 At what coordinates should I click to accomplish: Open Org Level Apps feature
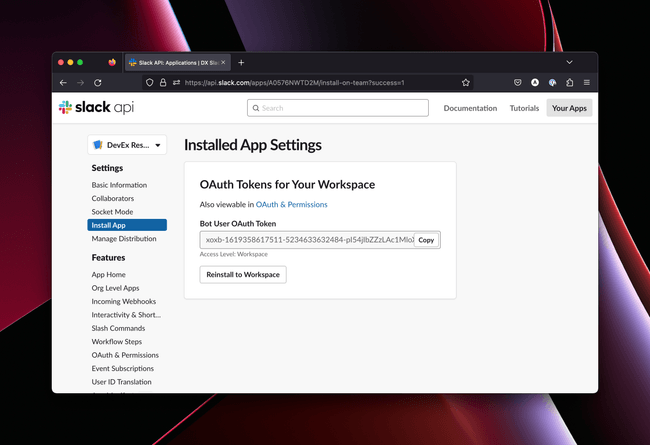point(116,288)
